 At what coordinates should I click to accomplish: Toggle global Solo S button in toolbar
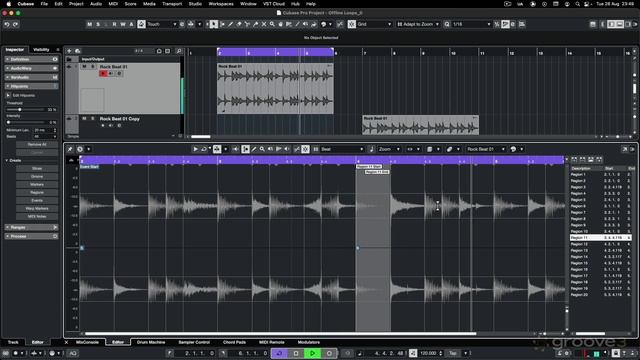click(x=98, y=24)
